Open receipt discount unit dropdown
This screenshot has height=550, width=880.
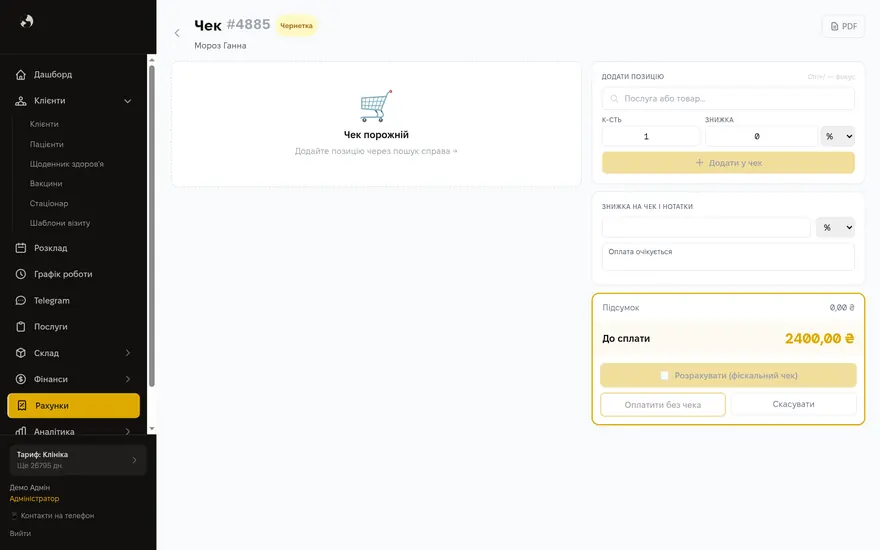tap(835, 227)
